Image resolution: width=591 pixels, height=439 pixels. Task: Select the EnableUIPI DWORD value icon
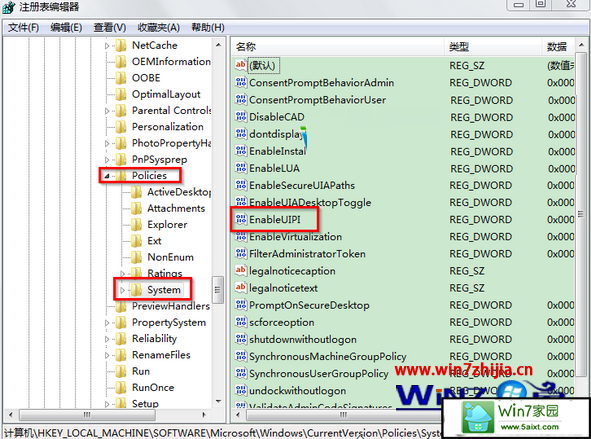tap(241, 219)
